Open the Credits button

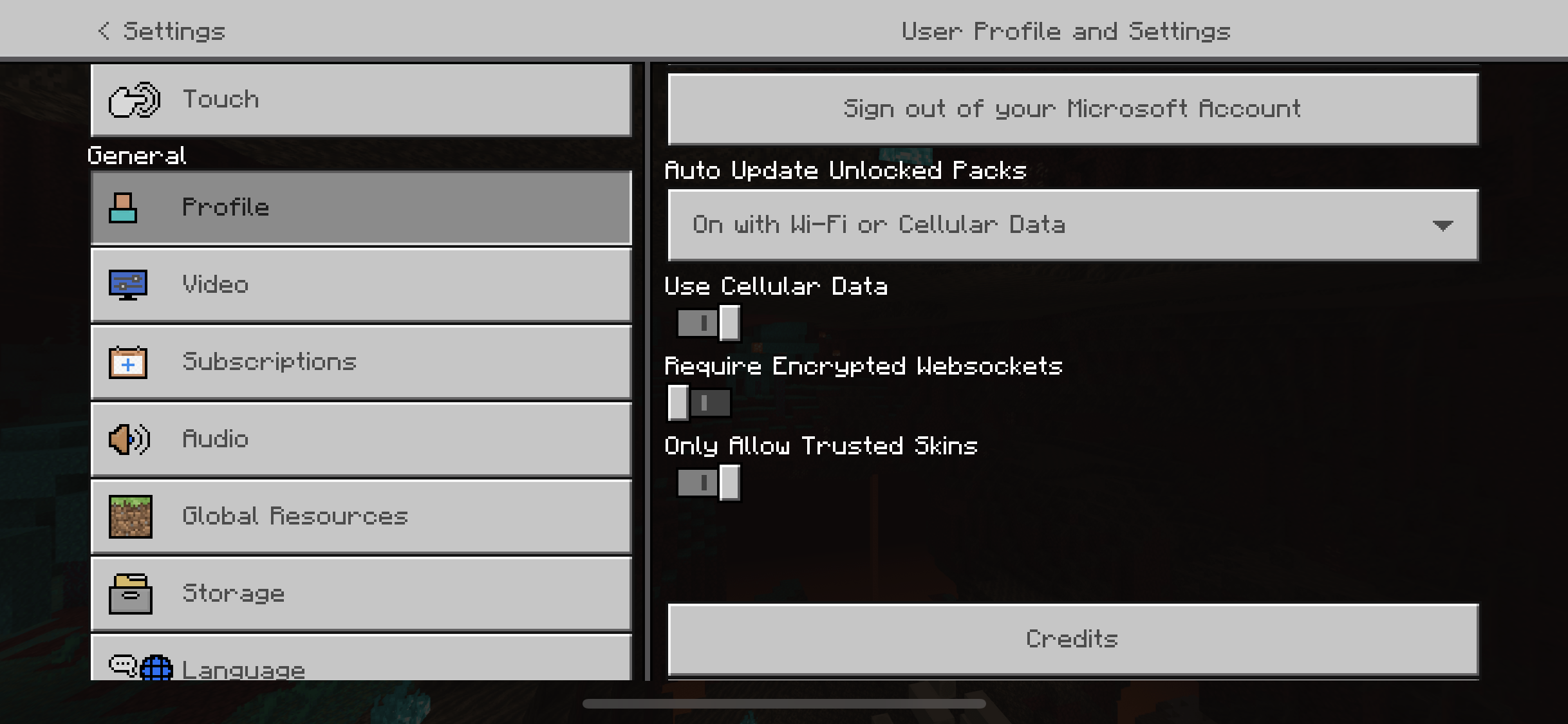coord(1073,639)
